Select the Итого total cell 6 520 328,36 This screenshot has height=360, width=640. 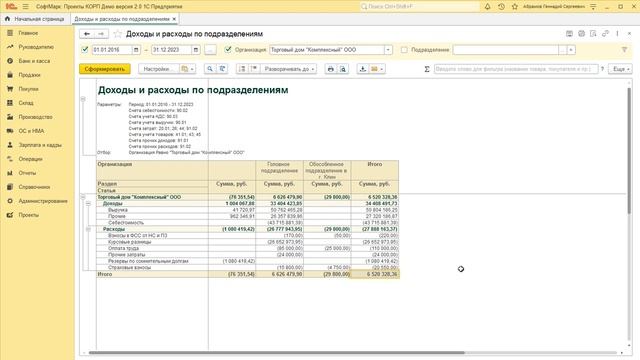[375, 274]
